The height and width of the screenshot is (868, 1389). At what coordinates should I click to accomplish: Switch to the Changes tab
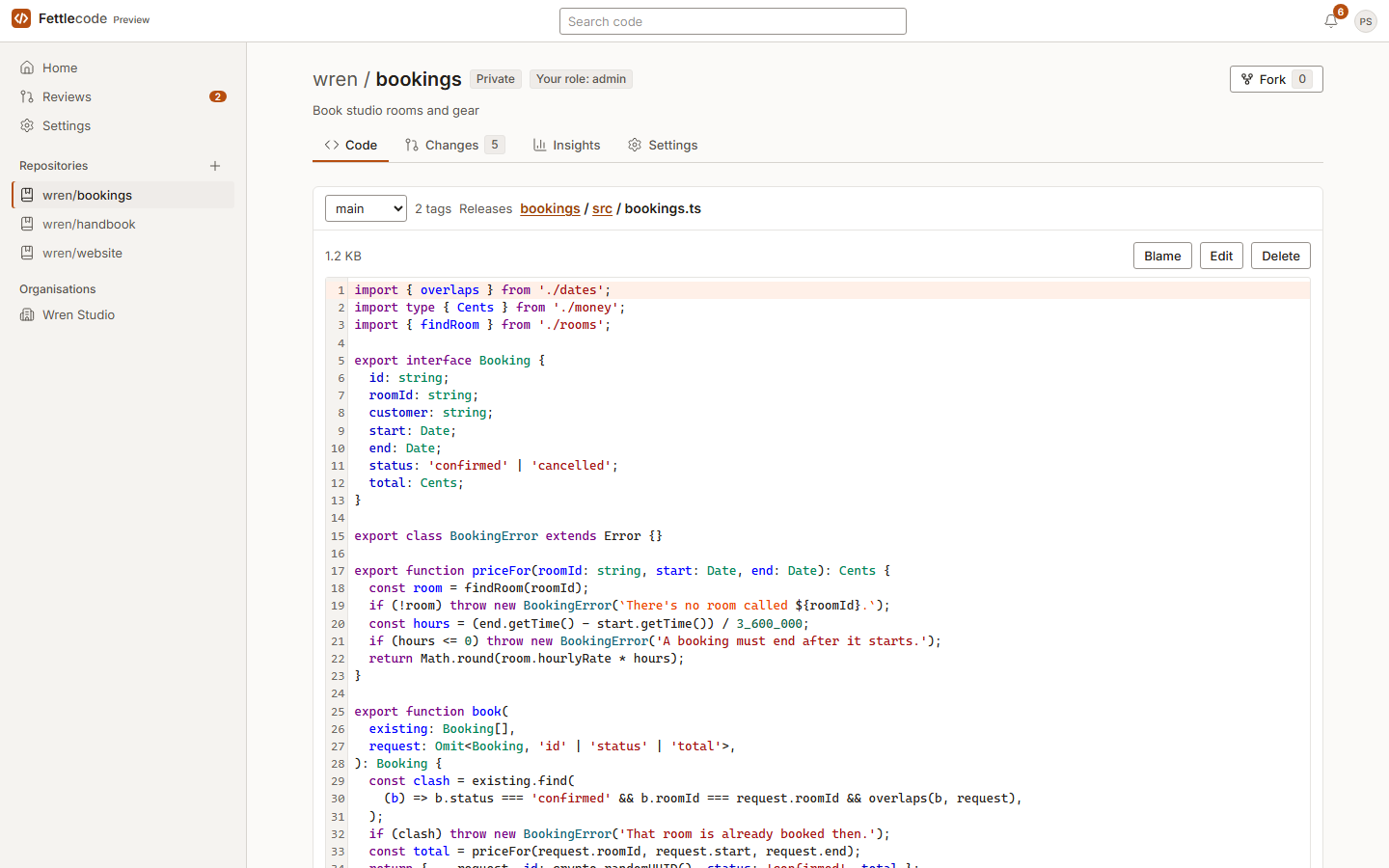[454, 145]
